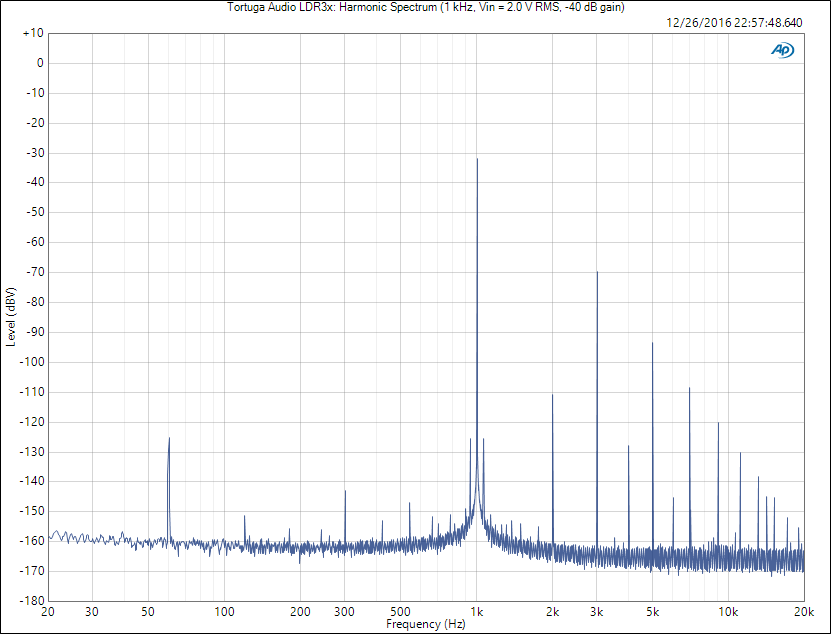Screen dimensions: 831x634
Task: Click the '-30' level axis tick label
Action: (34, 153)
